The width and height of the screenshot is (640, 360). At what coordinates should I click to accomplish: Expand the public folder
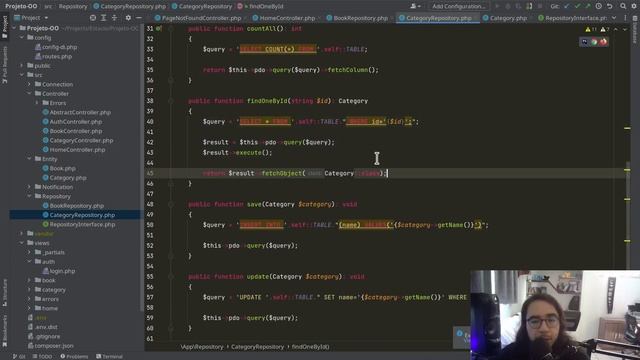(22, 65)
